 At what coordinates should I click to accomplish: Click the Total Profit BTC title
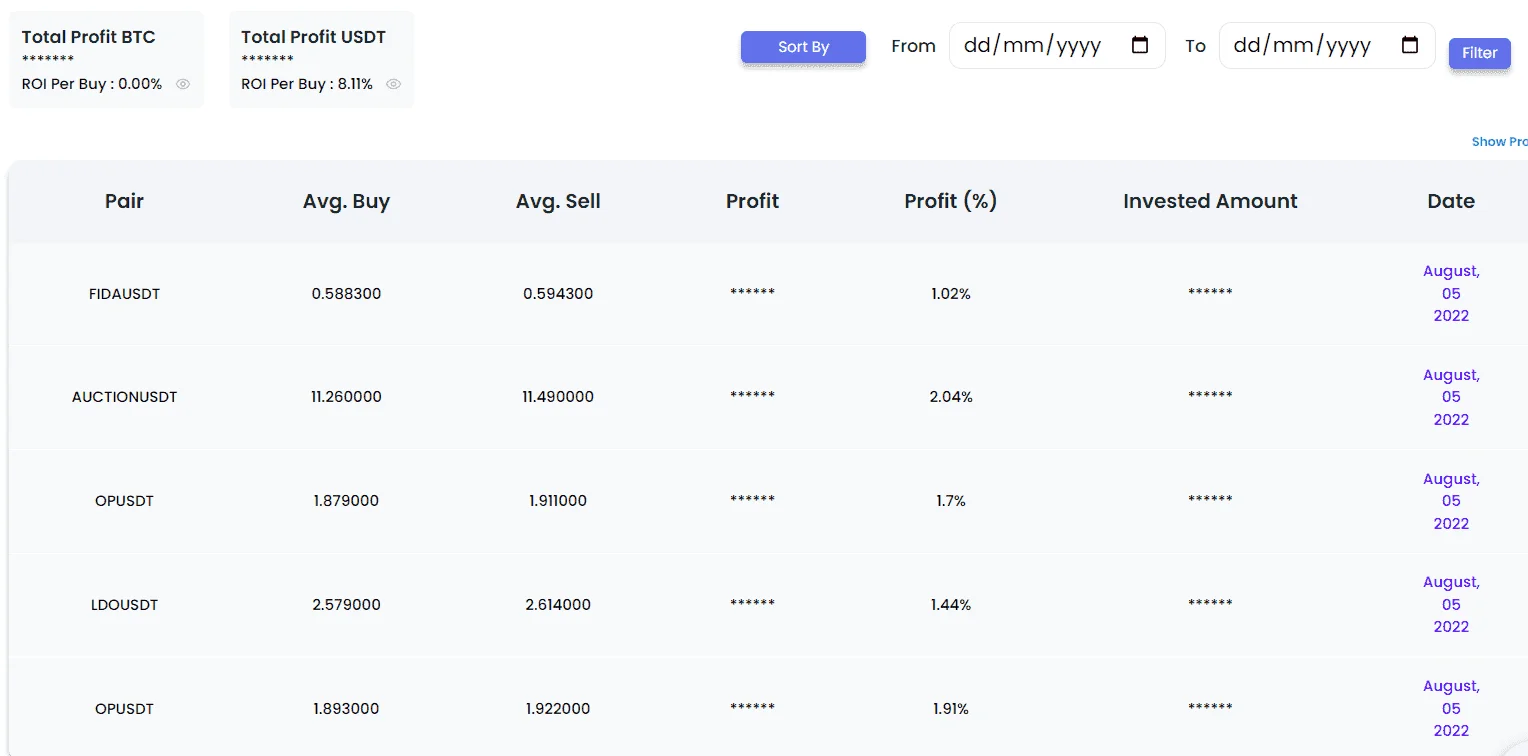point(89,37)
